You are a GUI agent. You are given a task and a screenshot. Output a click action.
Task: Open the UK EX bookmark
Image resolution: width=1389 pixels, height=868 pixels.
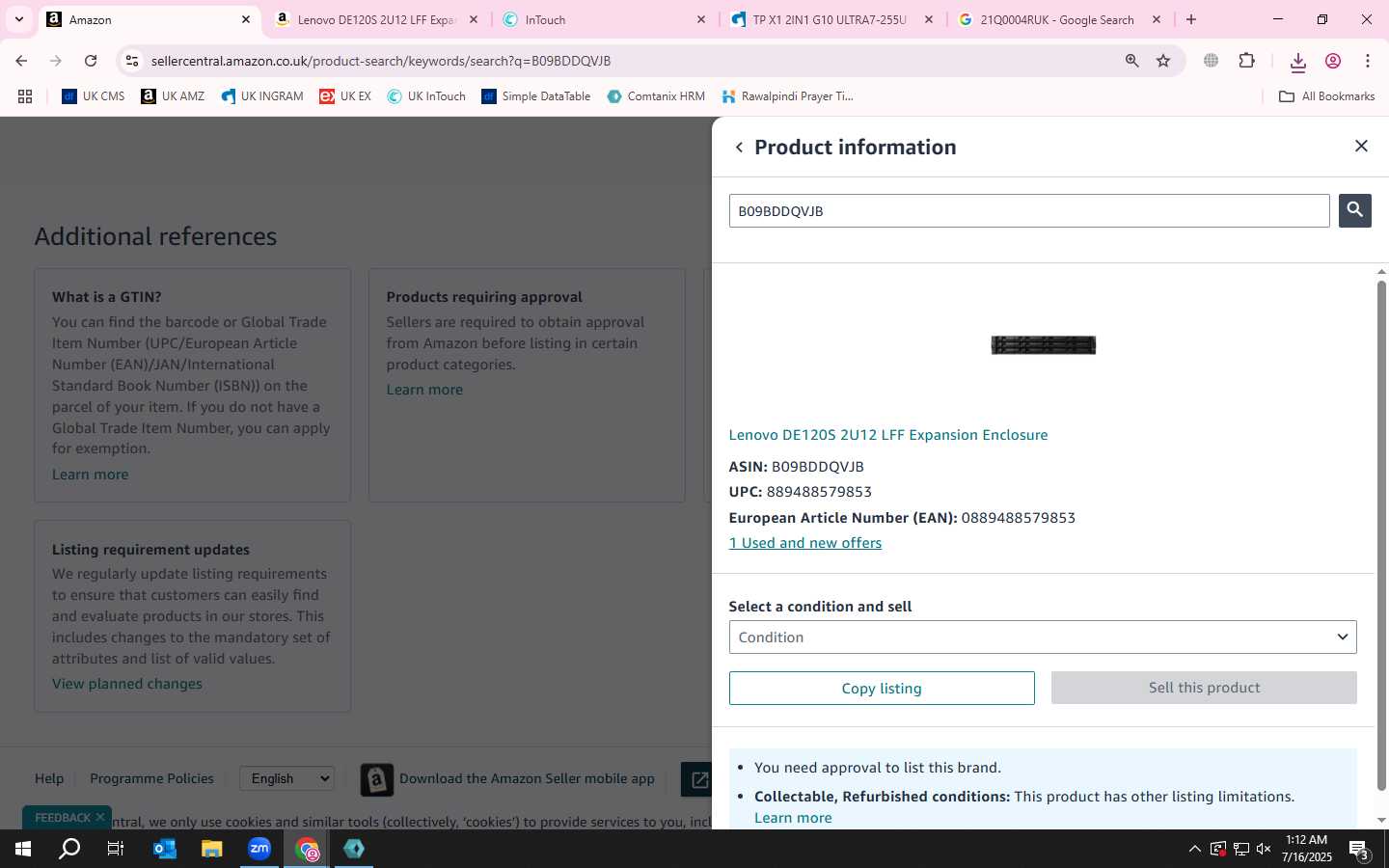click(x=345, y=96)
